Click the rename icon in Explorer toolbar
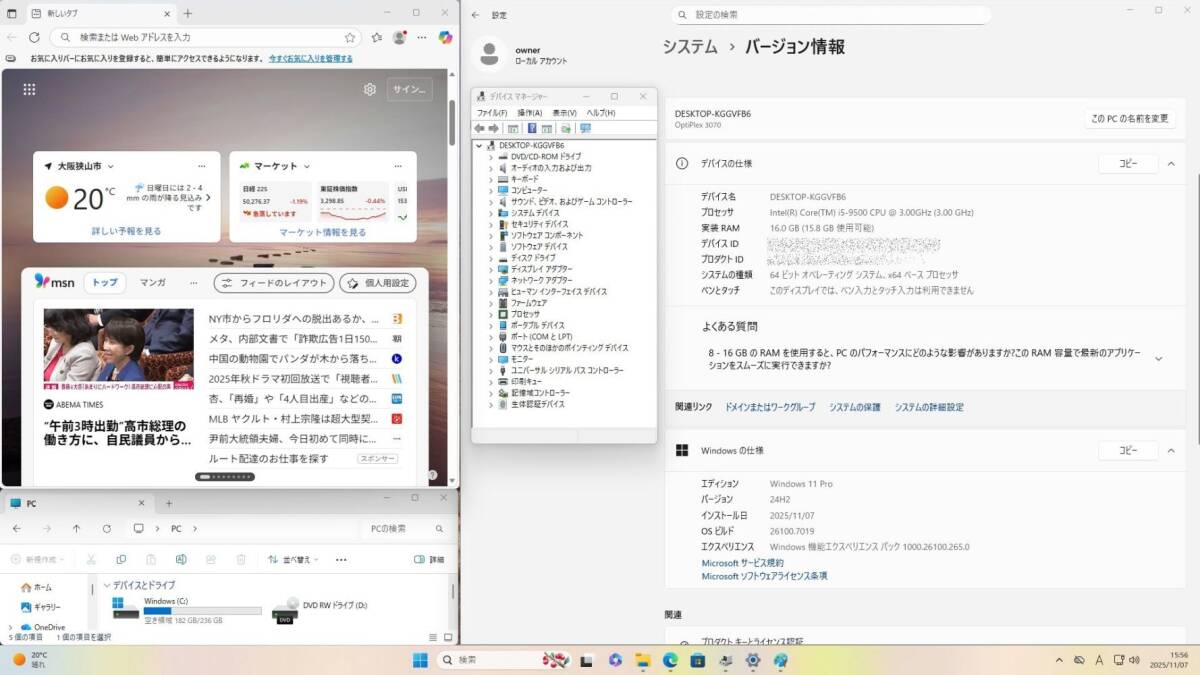The height and width of the screenshot is (675, 1200). 181,560
